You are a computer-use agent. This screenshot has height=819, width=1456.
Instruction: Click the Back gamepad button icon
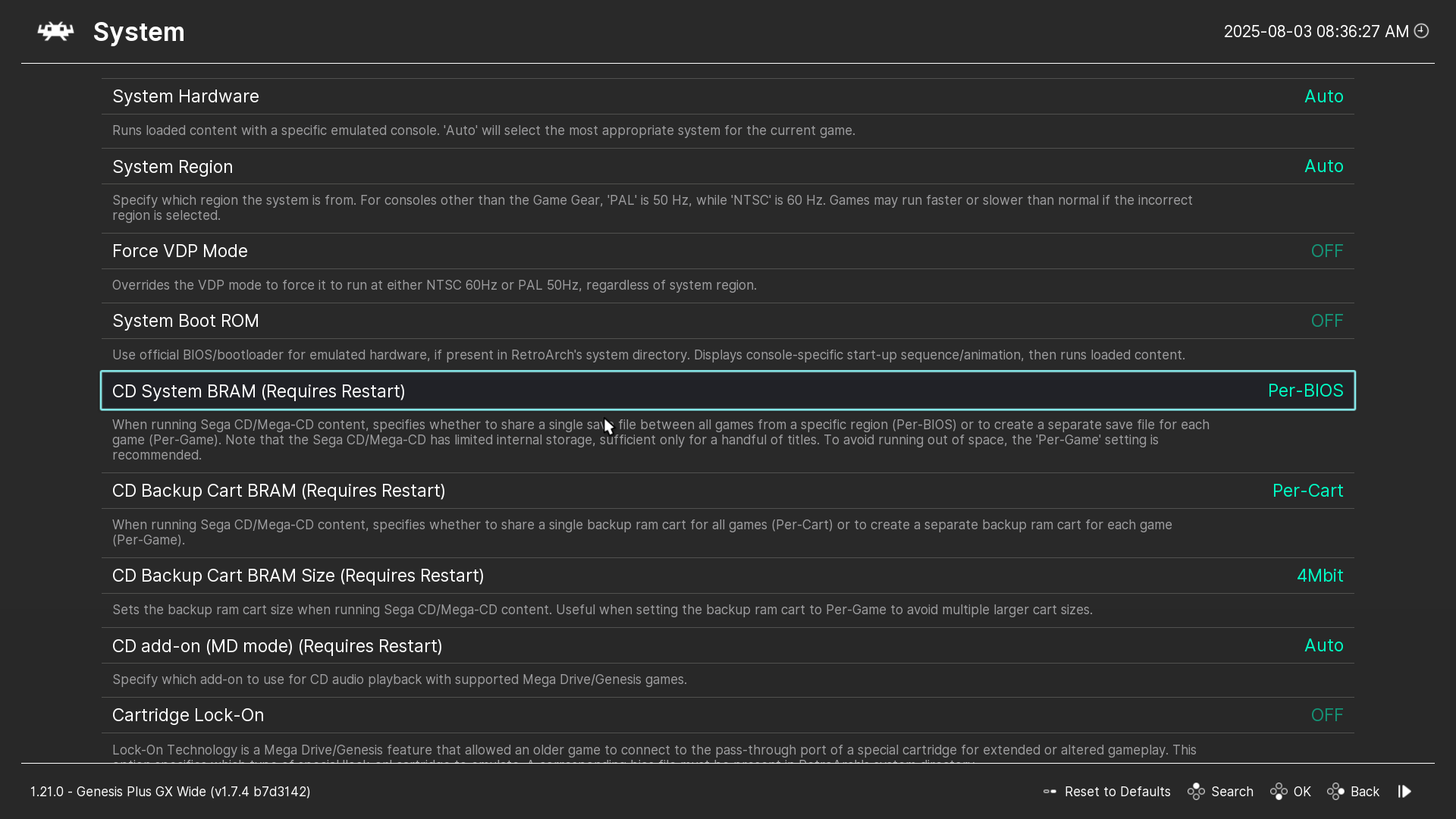pos(1336,792)
